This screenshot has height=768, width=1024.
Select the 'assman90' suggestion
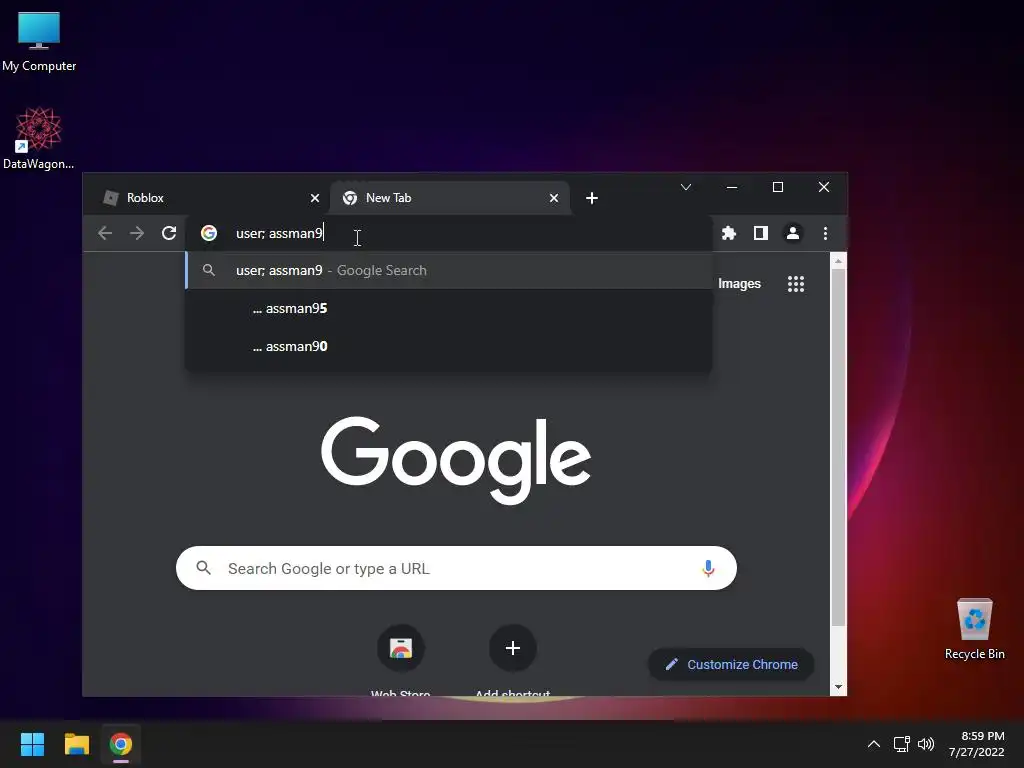click(449, 346)
